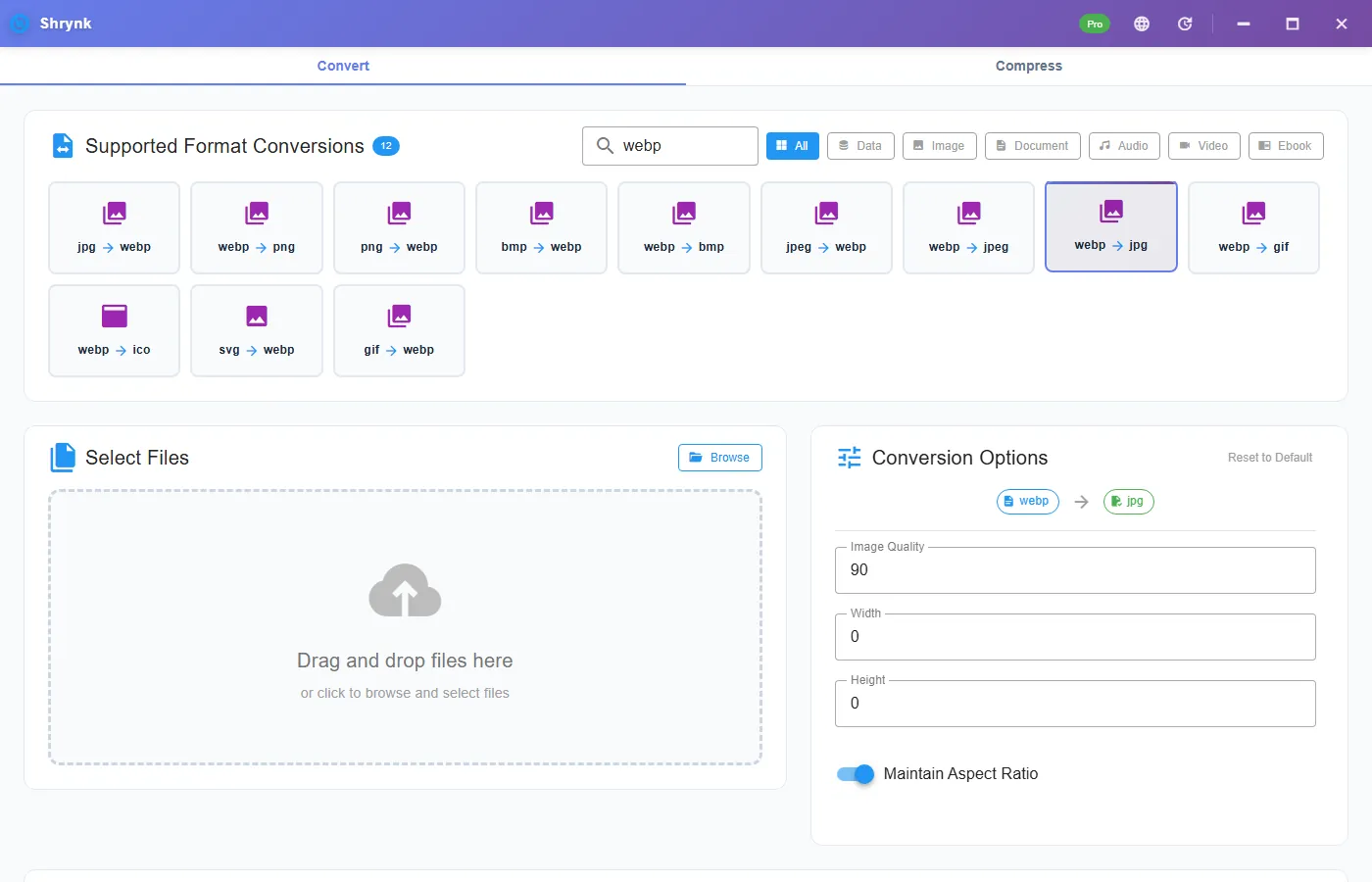Toggle Maintain Aspect Ratio switch
Image resolution: width=1372 pixels, height=882 pixels.
tap(856, 774)
